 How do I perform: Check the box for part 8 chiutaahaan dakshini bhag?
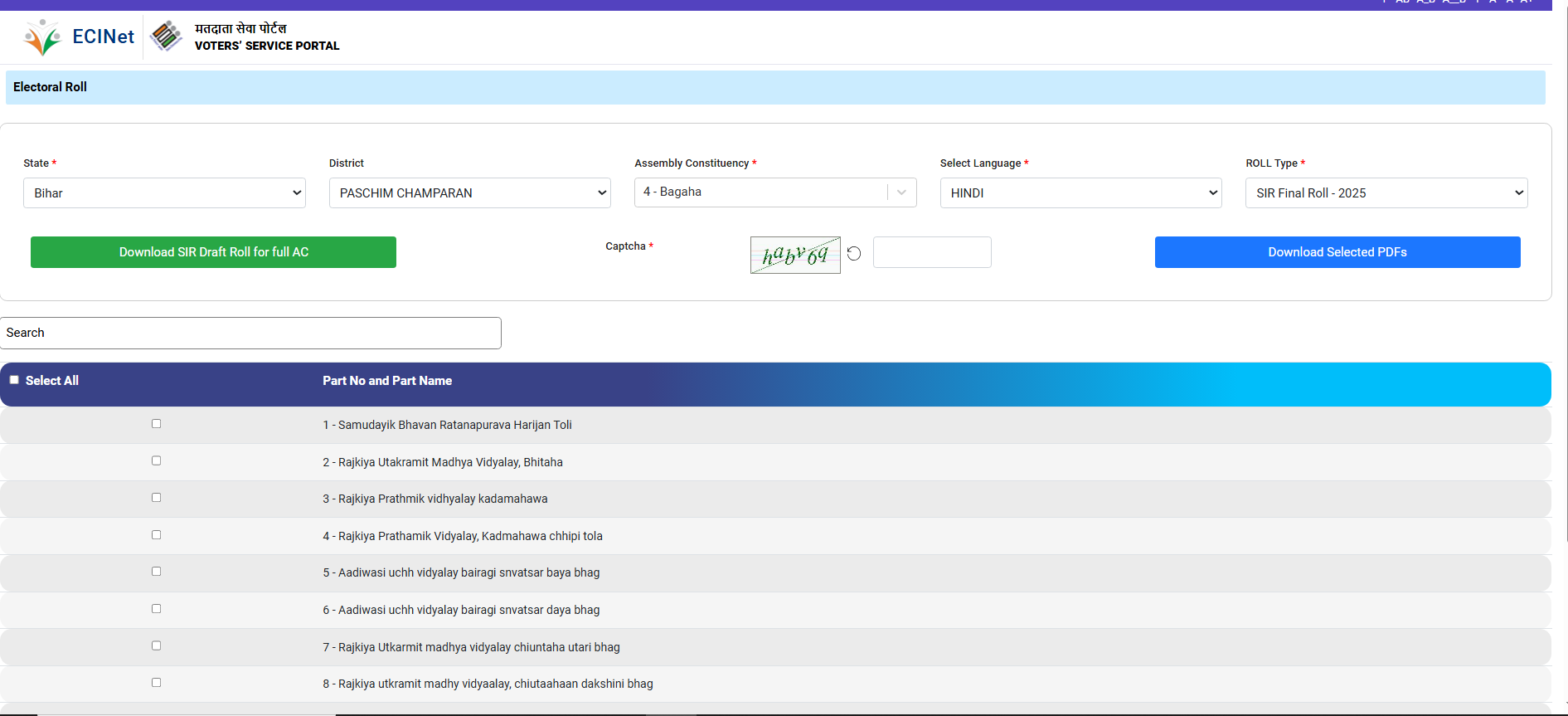click(156, 683)
